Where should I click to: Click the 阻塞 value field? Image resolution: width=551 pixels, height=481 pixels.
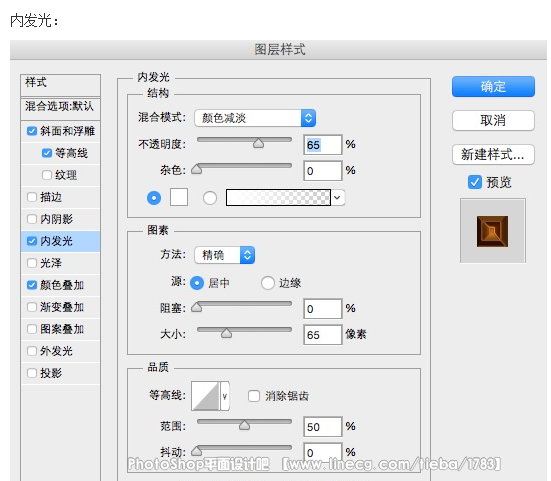pyautogui.click(x=322, y=309)
